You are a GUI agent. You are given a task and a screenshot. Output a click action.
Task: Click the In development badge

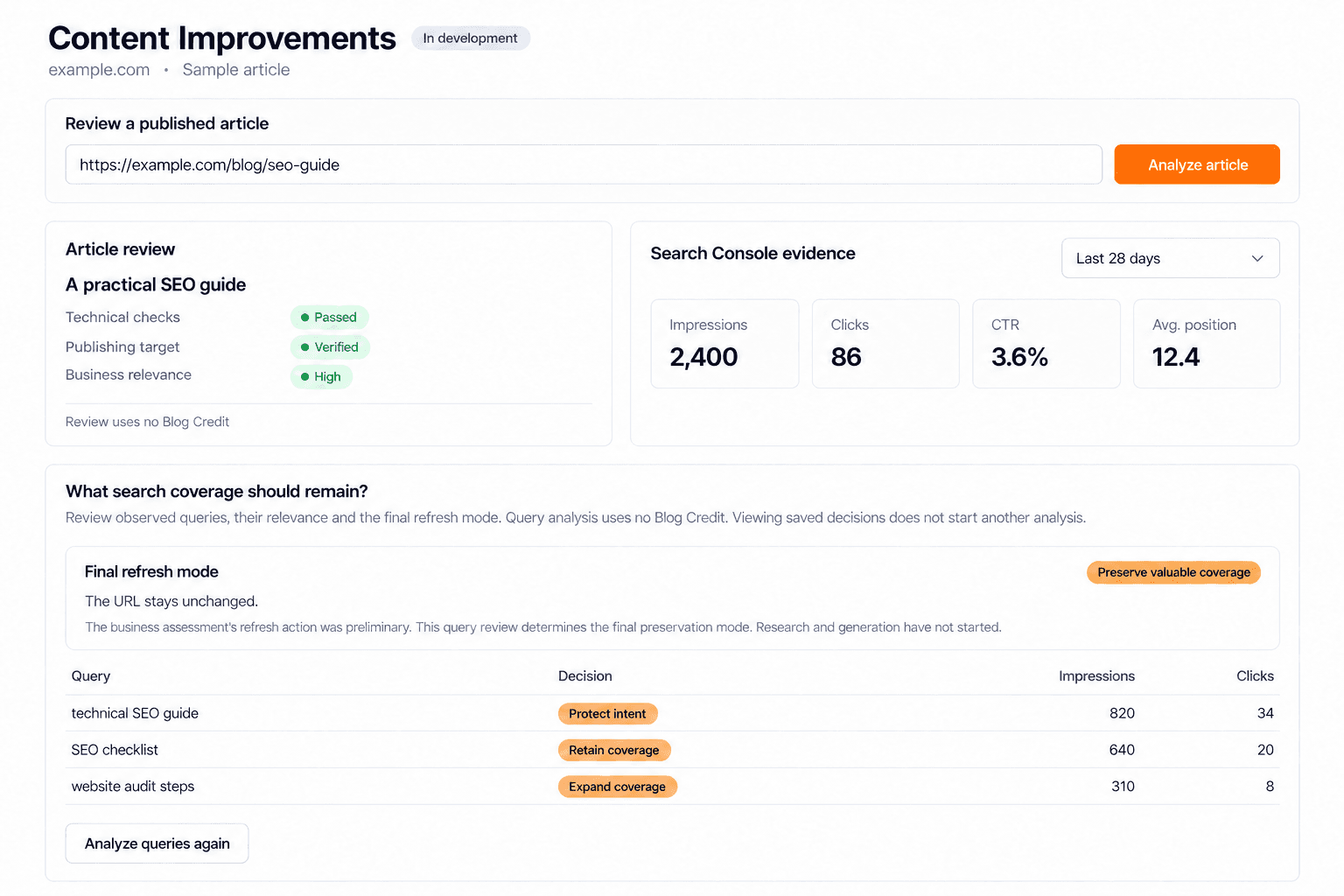[x=470, y=38]
